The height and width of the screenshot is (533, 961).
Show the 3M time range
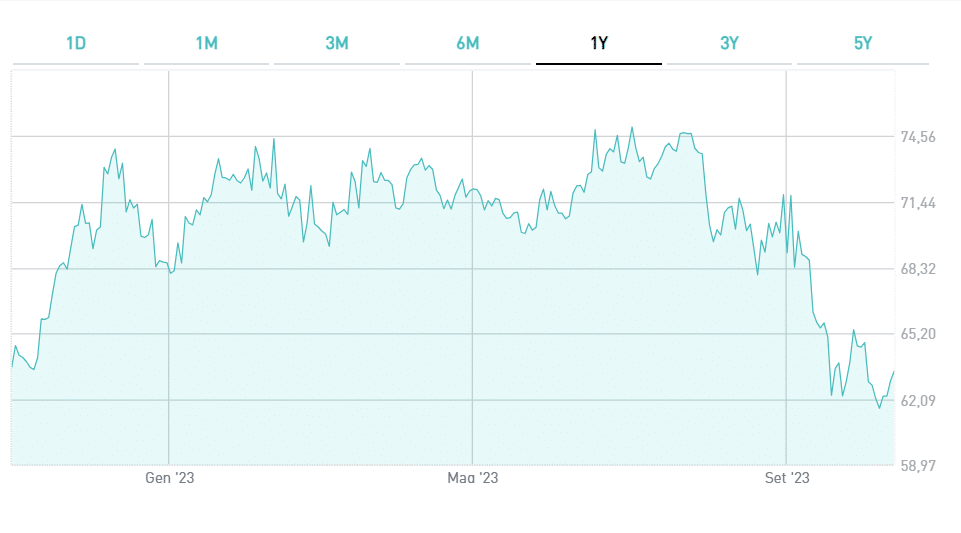[x=337, y=43]
